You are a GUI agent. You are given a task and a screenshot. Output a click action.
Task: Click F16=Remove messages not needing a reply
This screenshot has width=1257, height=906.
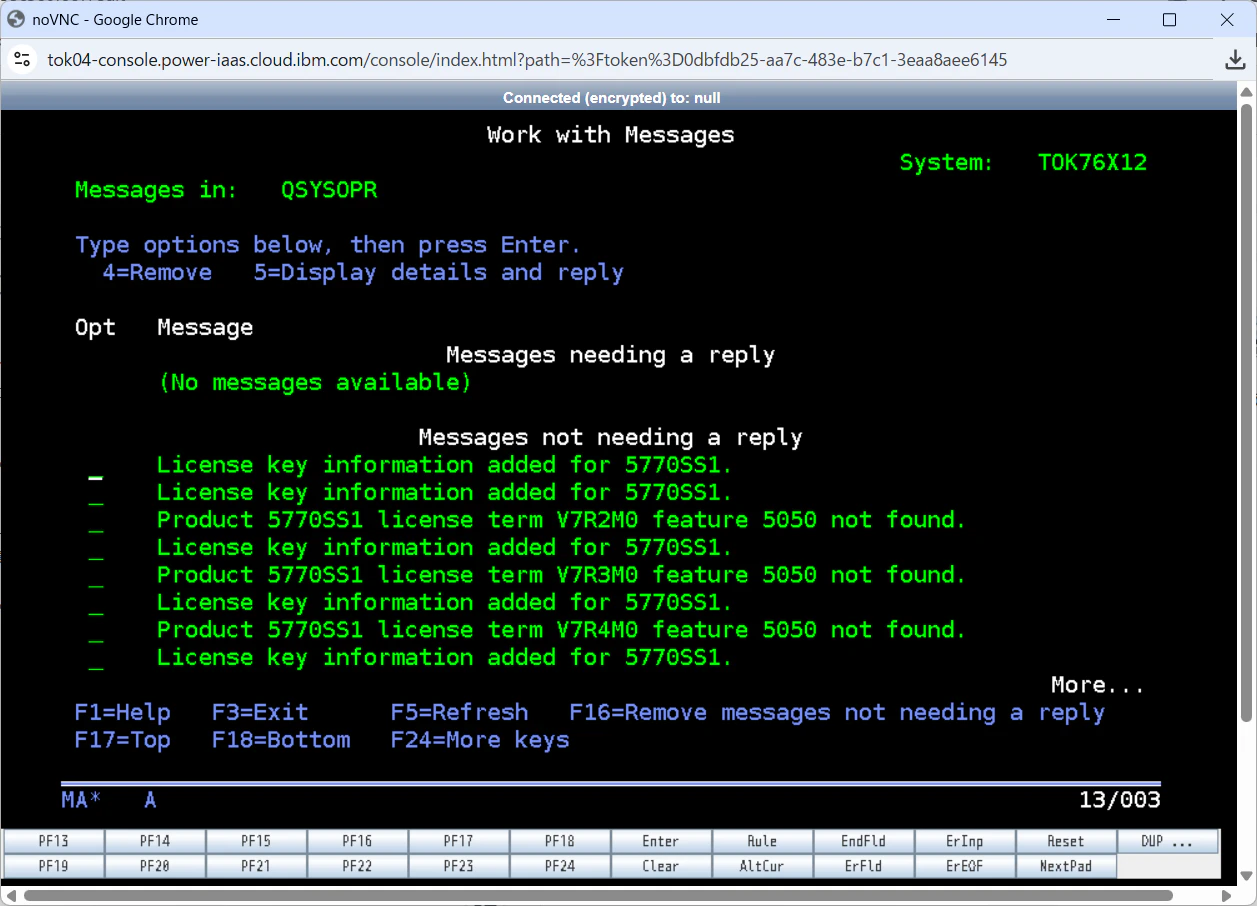coord(837,713)
